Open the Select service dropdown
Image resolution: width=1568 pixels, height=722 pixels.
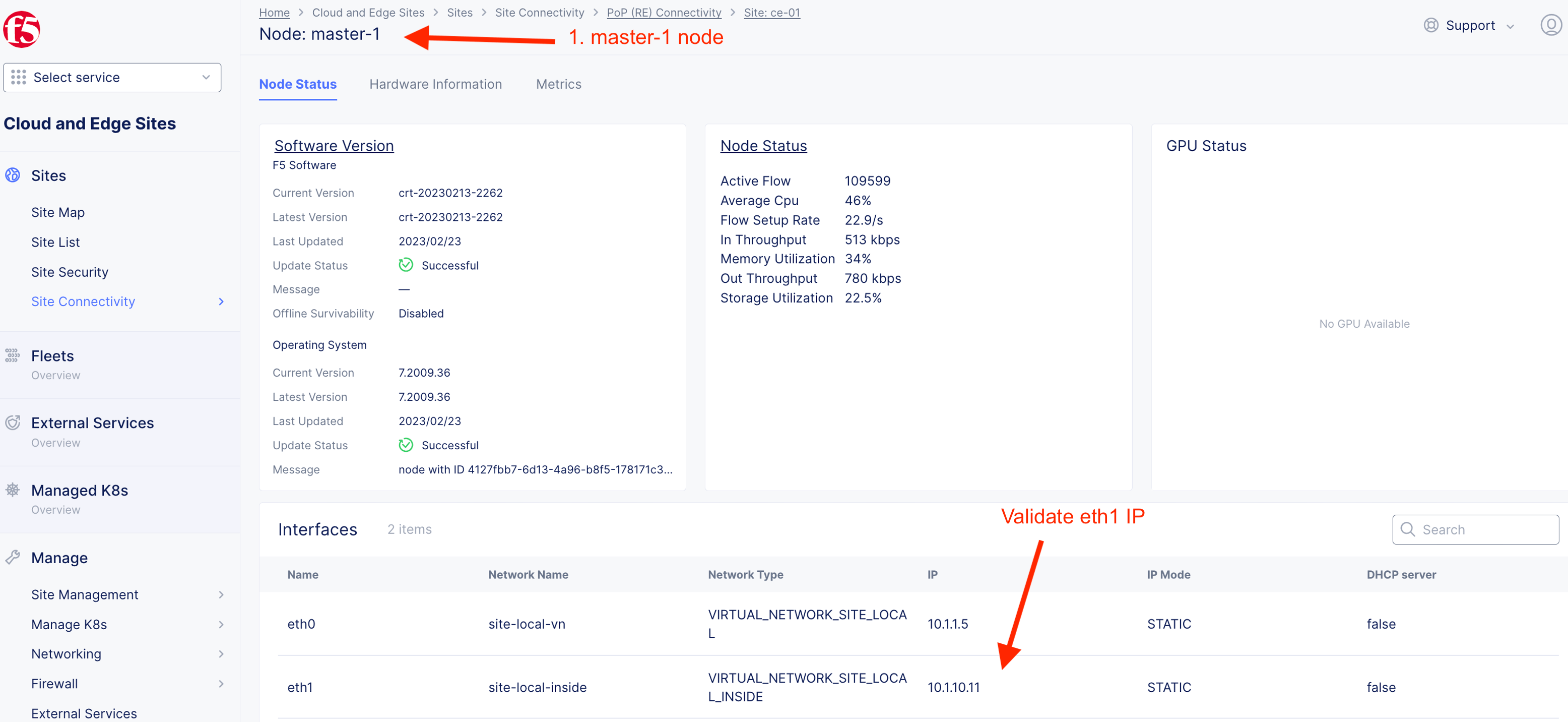click(x=112, y=77)
